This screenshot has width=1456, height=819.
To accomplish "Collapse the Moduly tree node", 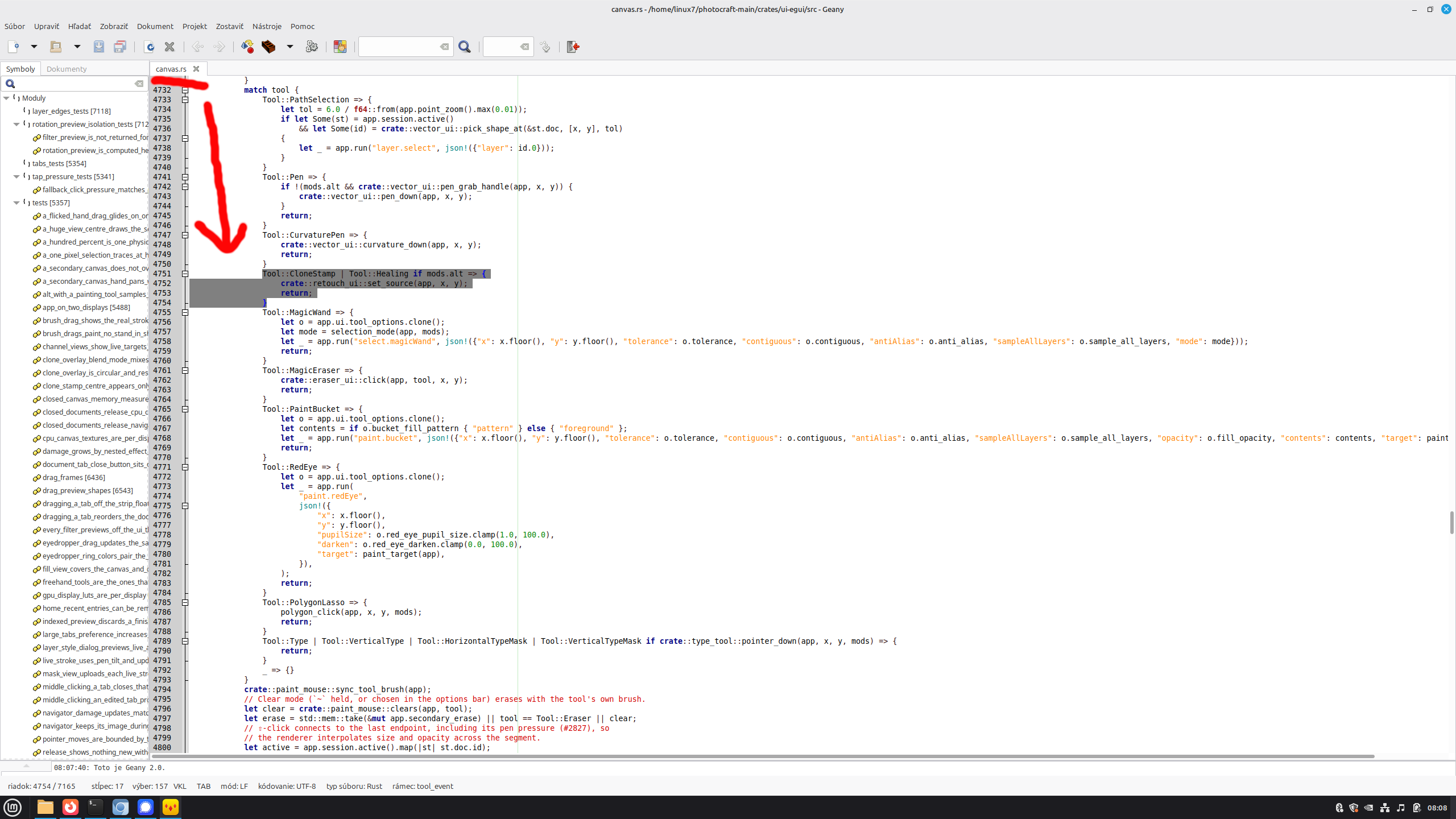I will tap(7, 98).
